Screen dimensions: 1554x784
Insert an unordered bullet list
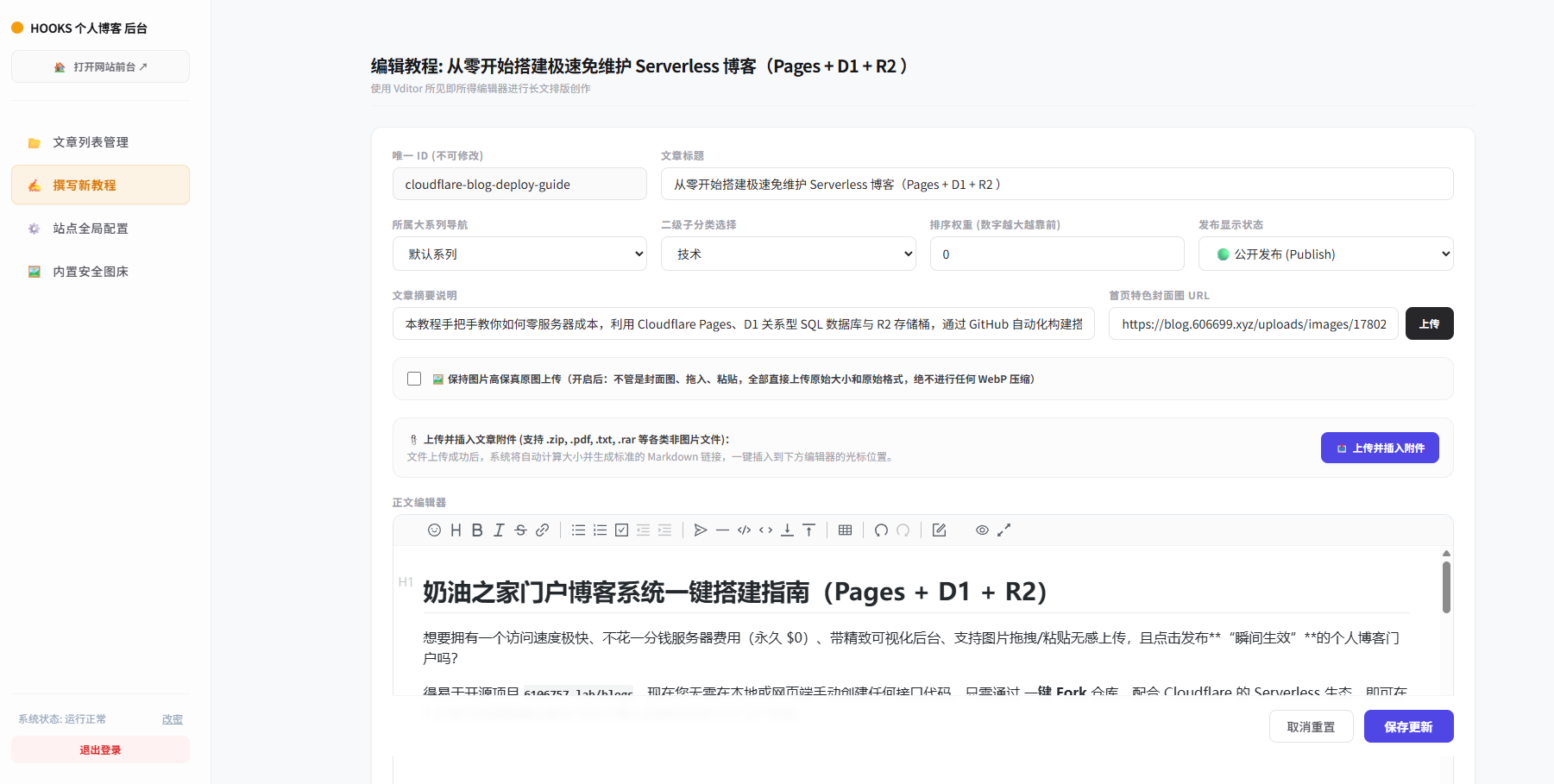pos(578,530)
